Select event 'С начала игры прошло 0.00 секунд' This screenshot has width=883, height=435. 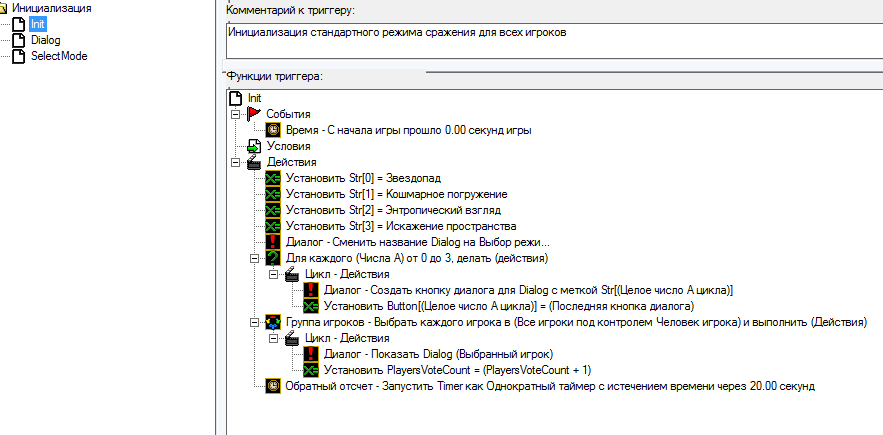point(409,130)
